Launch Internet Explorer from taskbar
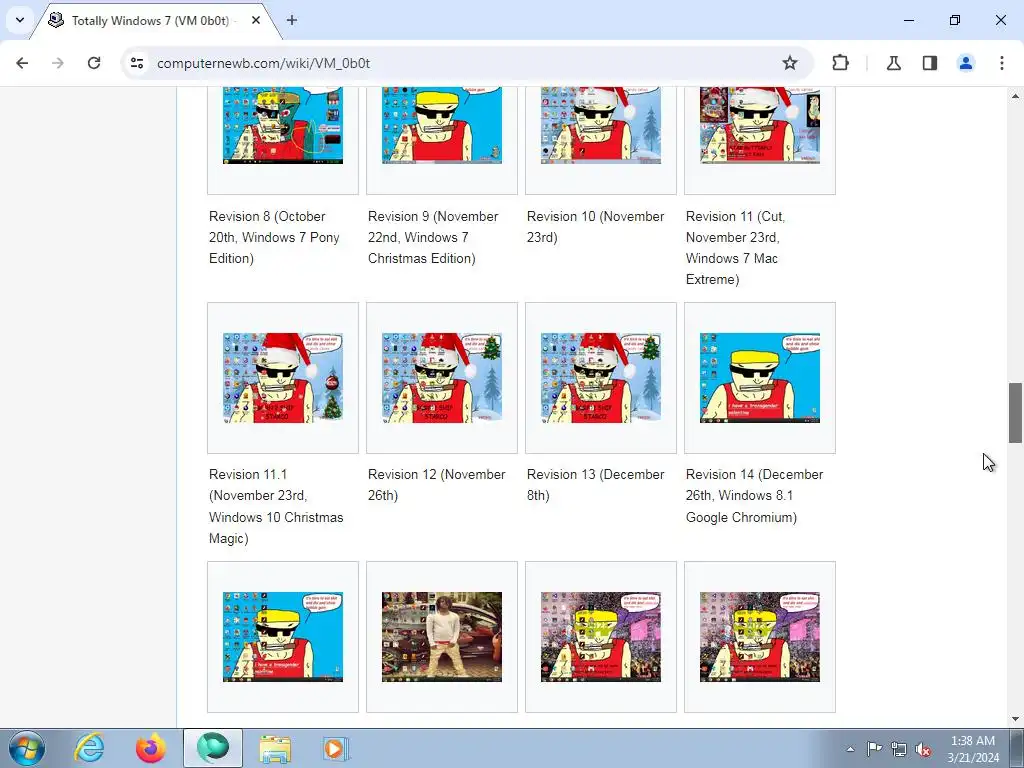The width and height of the screenshot is (1024, 768). coord(89,748)
